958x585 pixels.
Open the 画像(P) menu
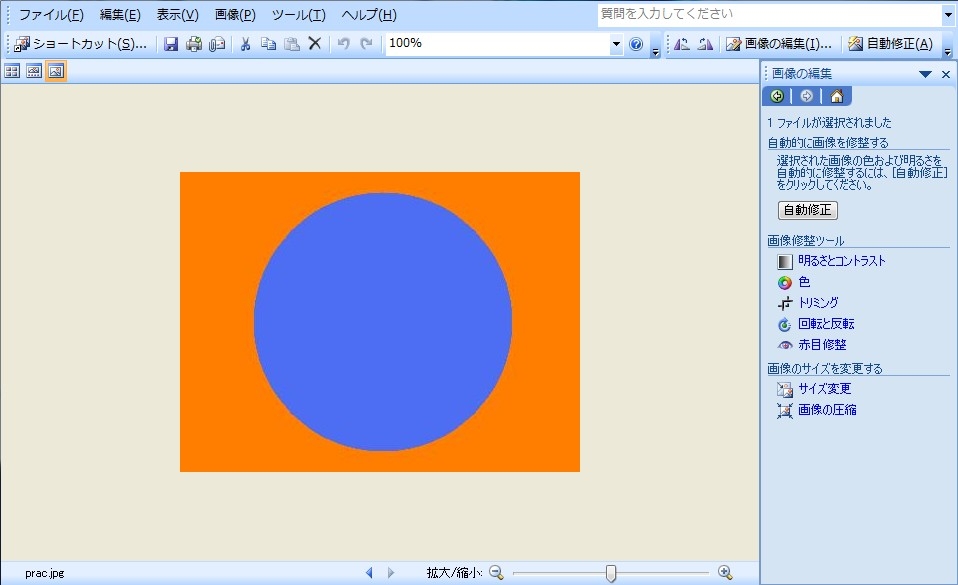[x=235, y=15]
